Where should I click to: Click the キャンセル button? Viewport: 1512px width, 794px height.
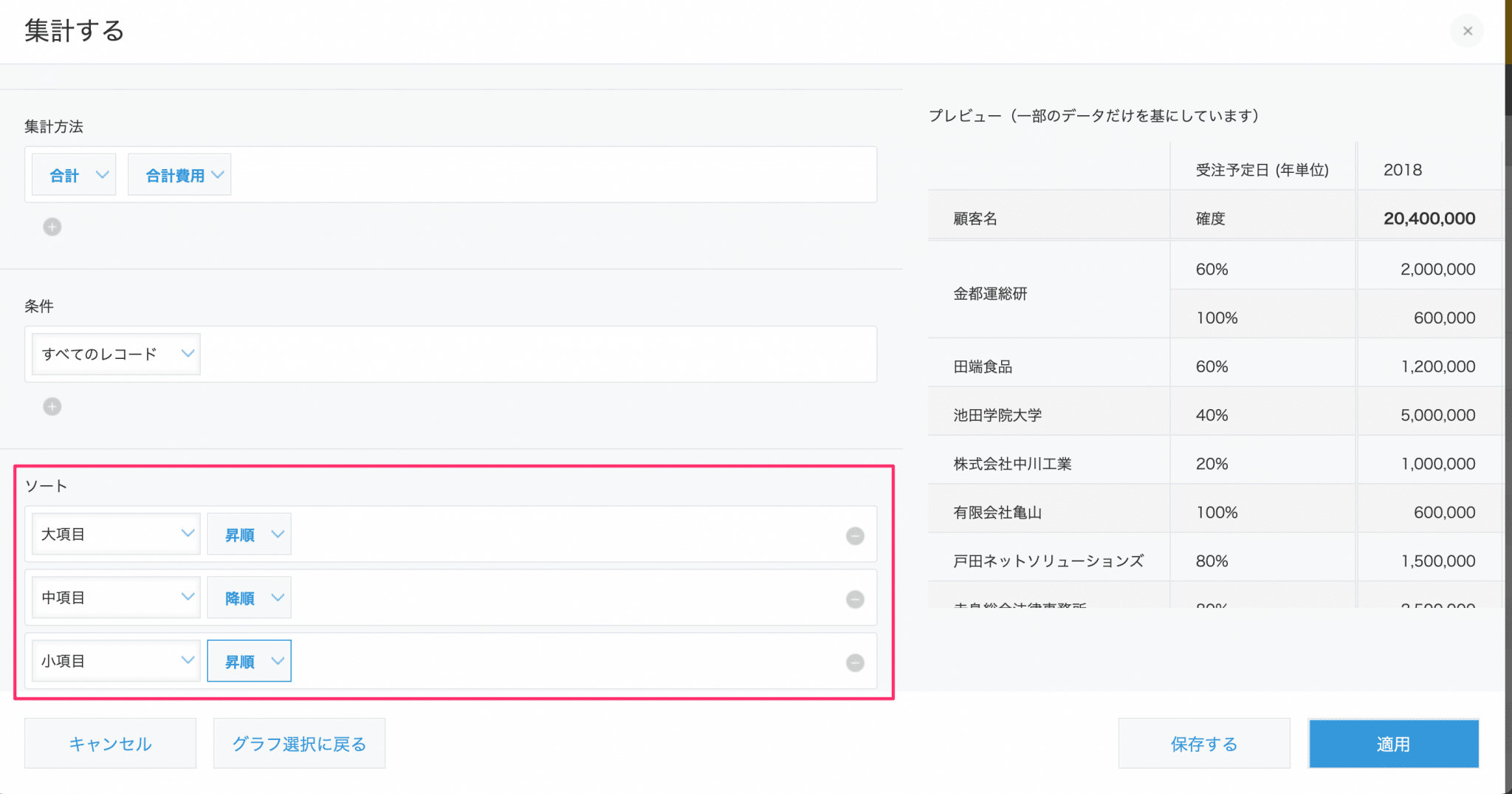[x=110, y=744]
